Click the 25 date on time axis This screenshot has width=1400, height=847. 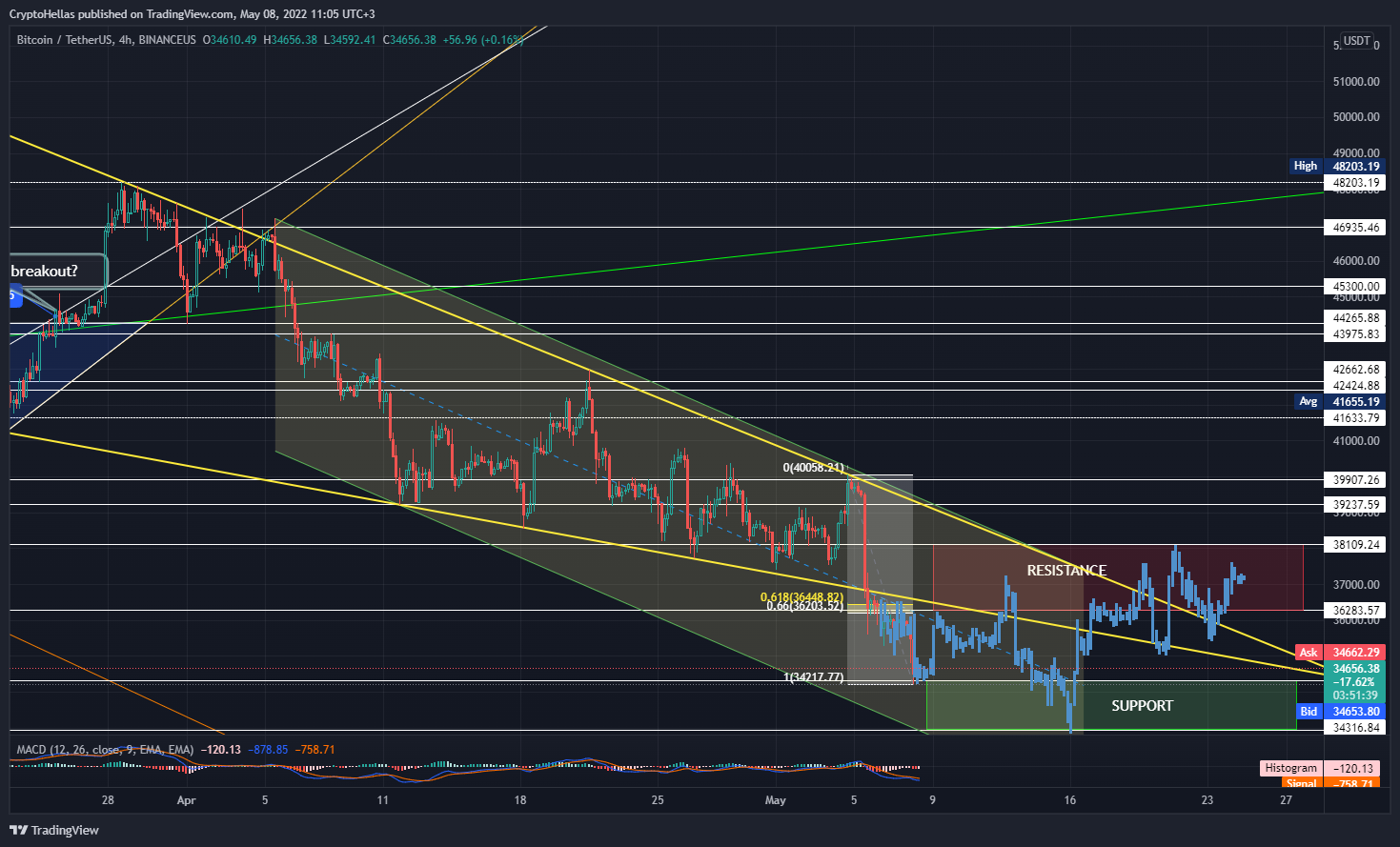click(x=658, y=800)
